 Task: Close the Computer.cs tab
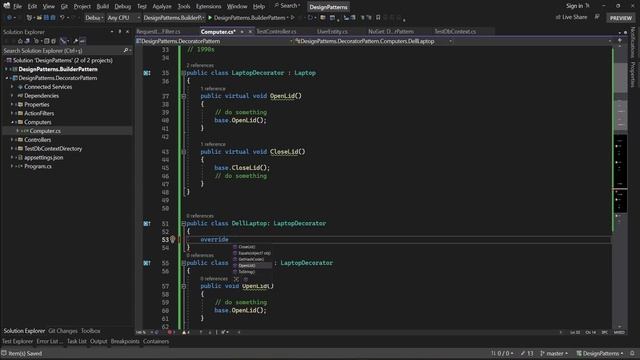(250, 31)
